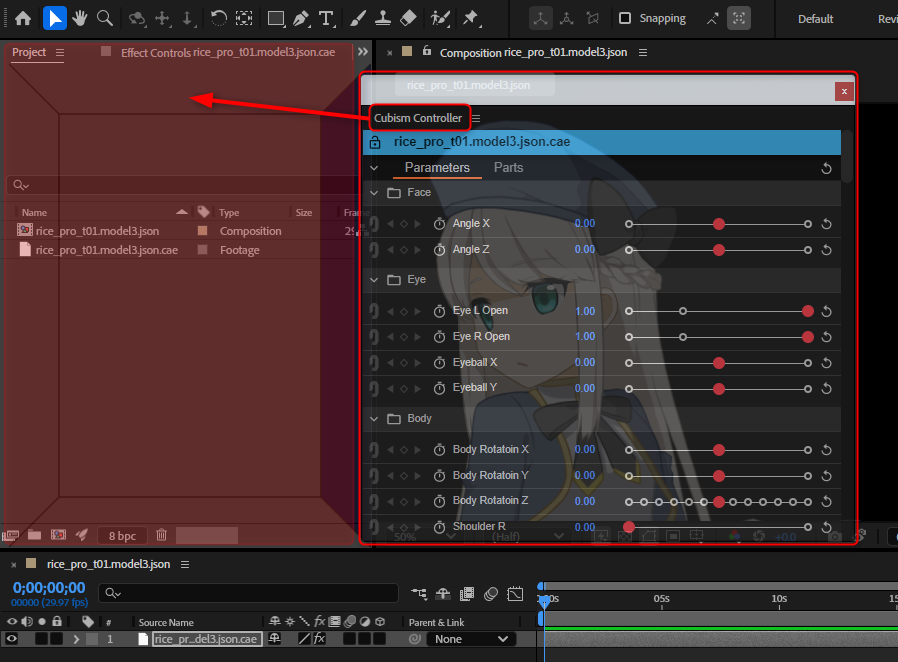Screen dimensions: 898x662
Task: Click the 8 bpc color depth button
Action: 123,535
